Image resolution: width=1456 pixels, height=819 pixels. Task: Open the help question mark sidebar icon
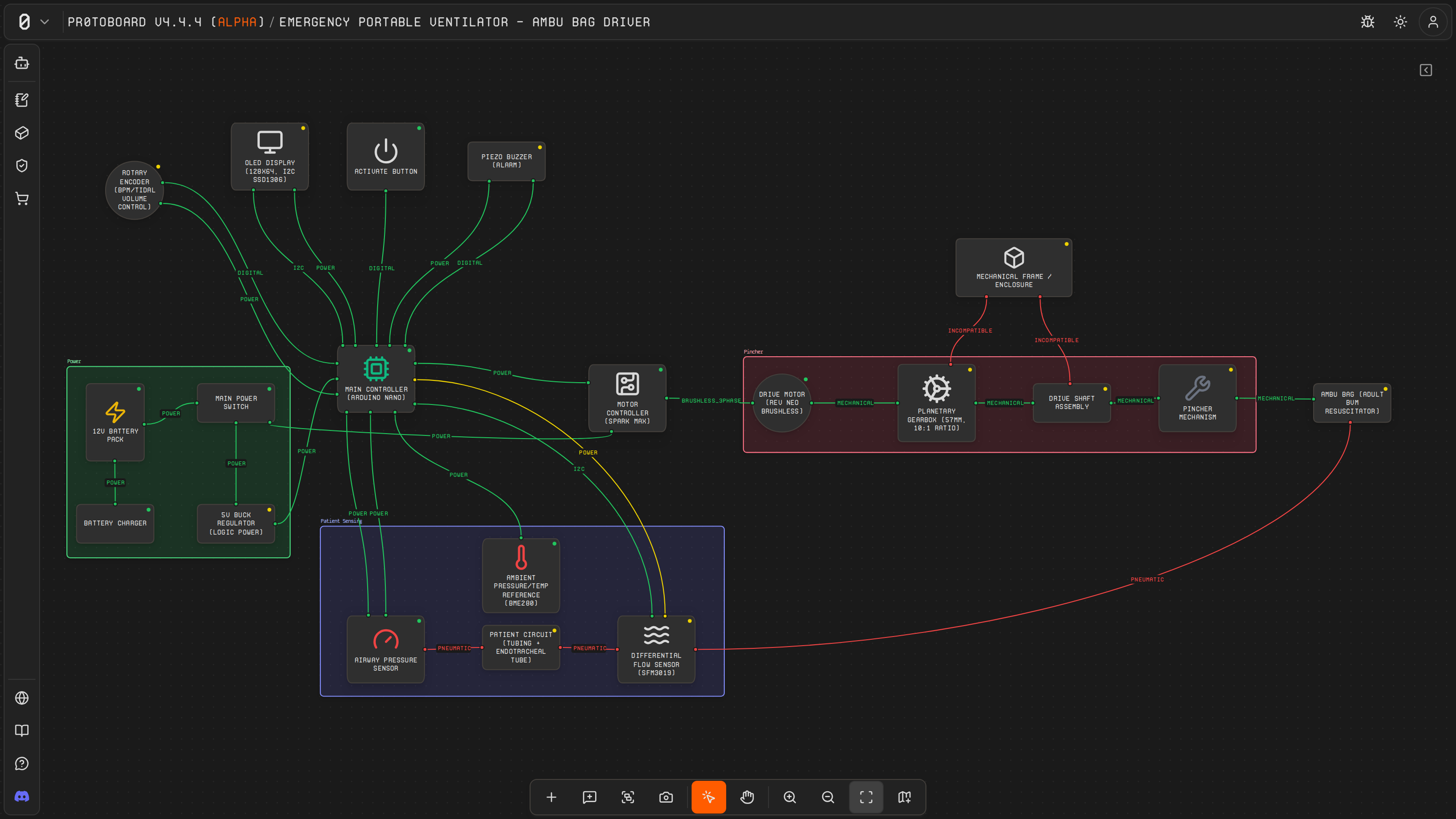[22, 763]
